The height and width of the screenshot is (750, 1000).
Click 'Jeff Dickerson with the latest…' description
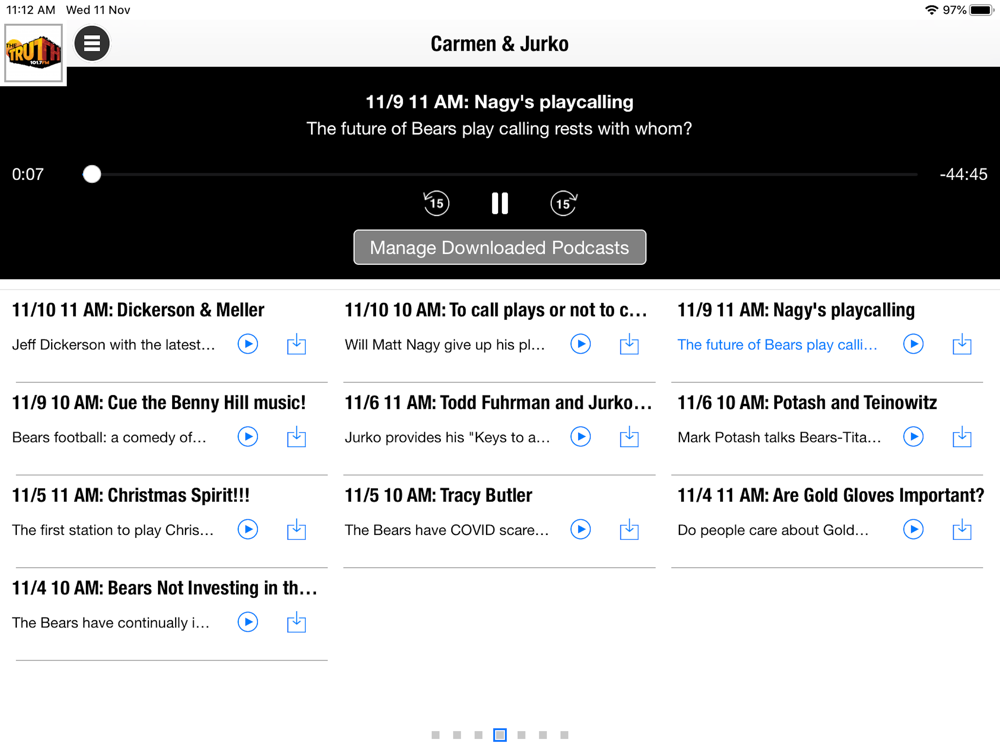(114, 344)
